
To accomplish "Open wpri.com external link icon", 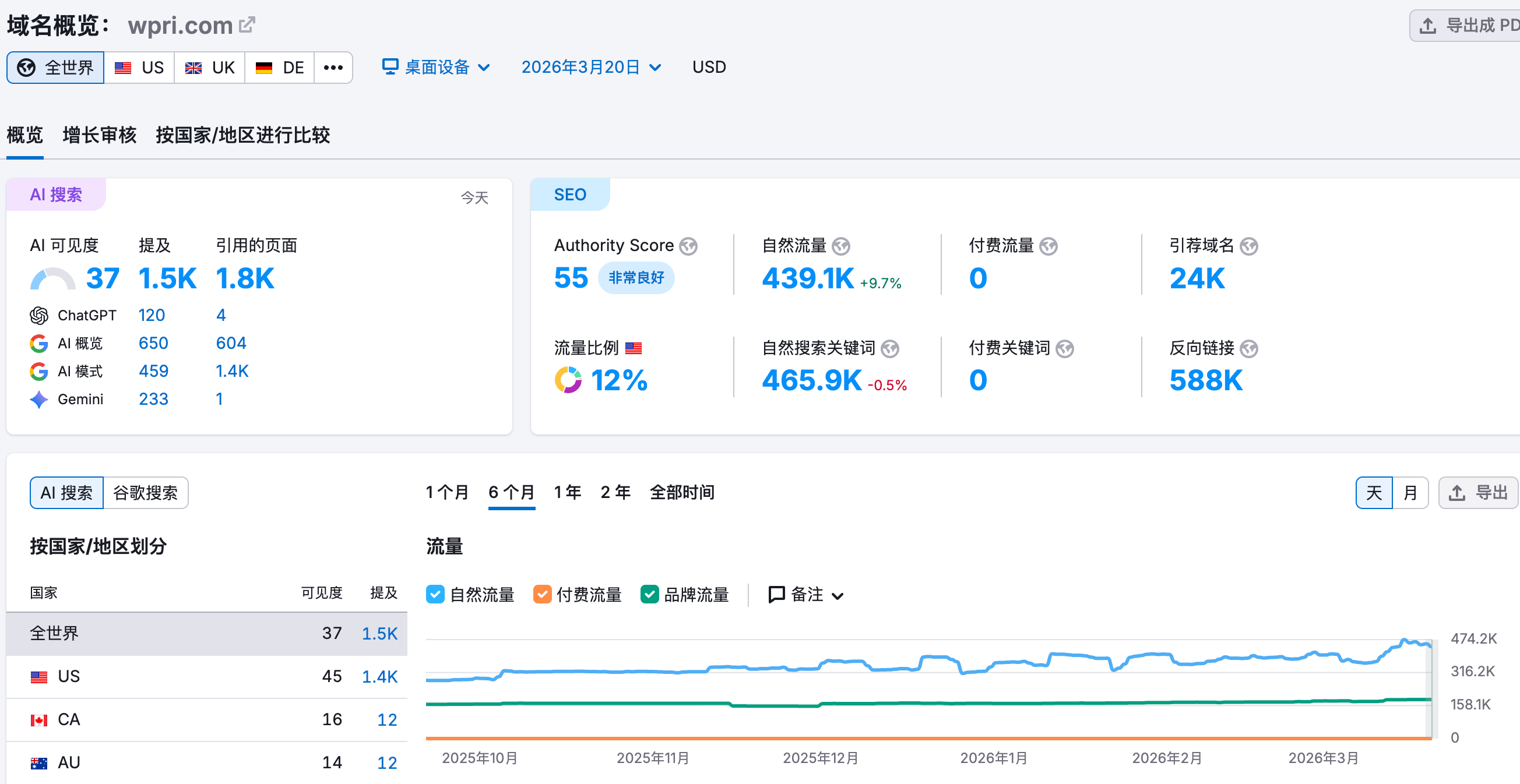I will (x=247, y=25).
